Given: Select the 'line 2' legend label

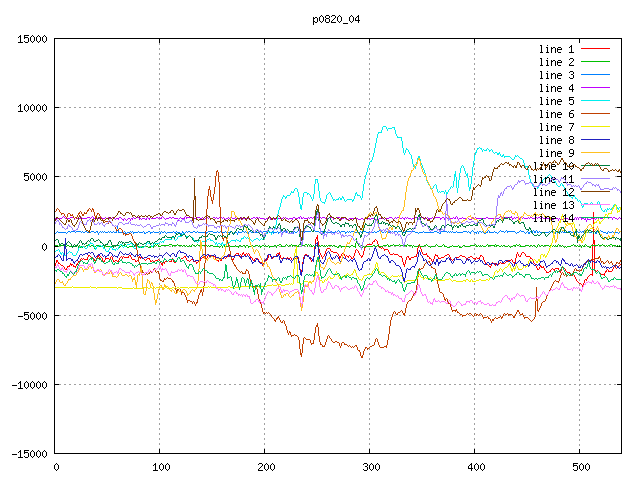Looking at the screenshot, I should [x=556, y=62].
